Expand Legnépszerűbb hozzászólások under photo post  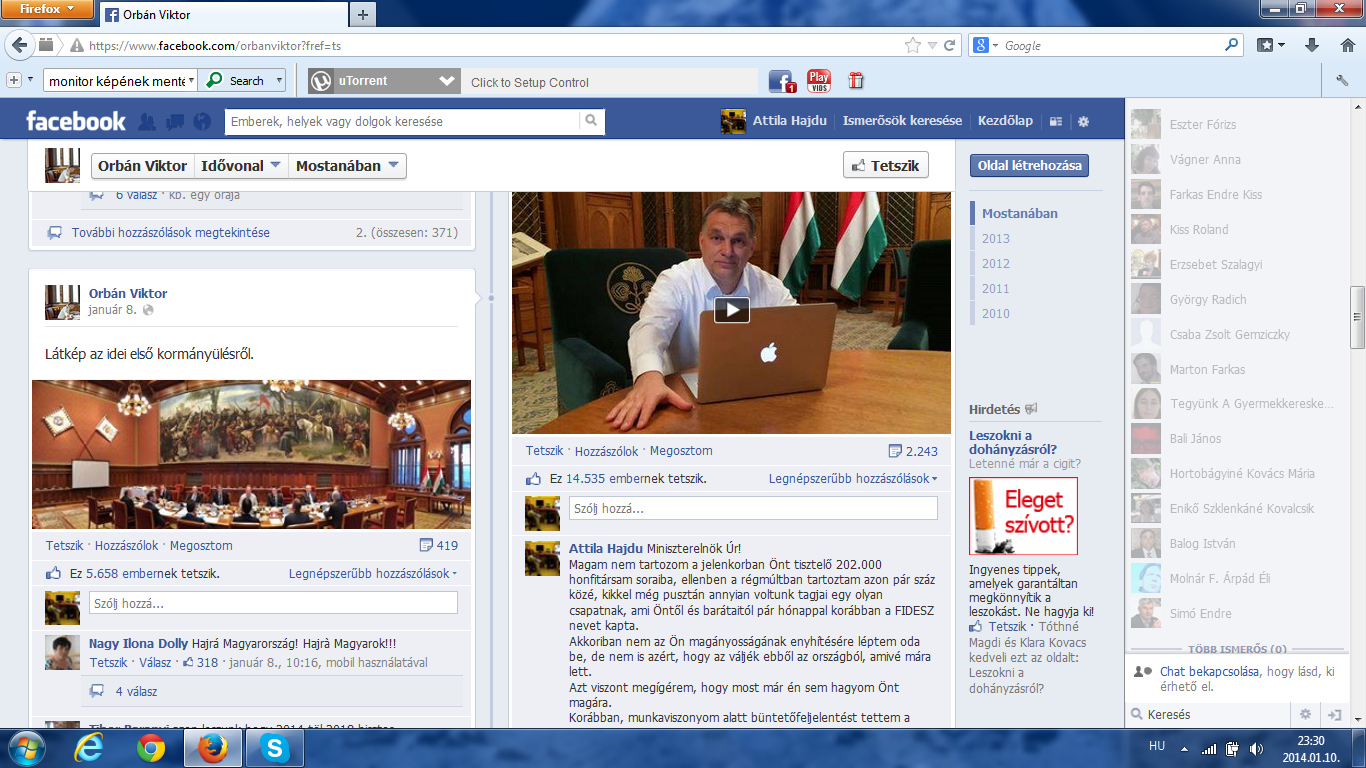tap(373, 574)
